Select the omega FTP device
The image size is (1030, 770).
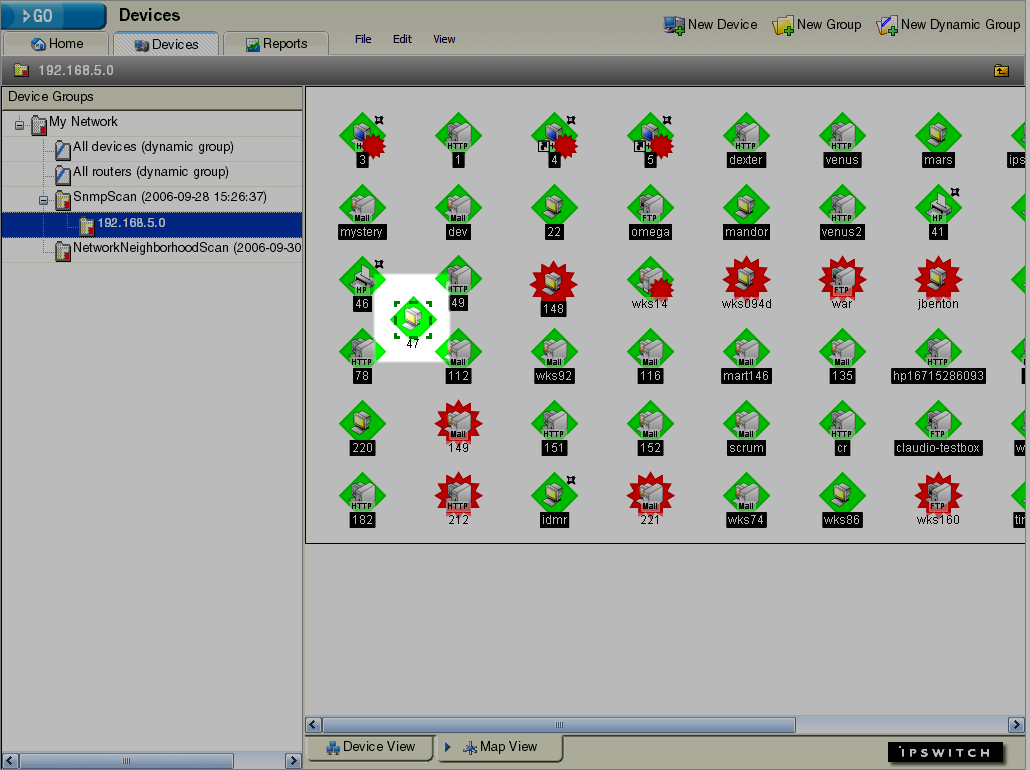tap(650, 212)
